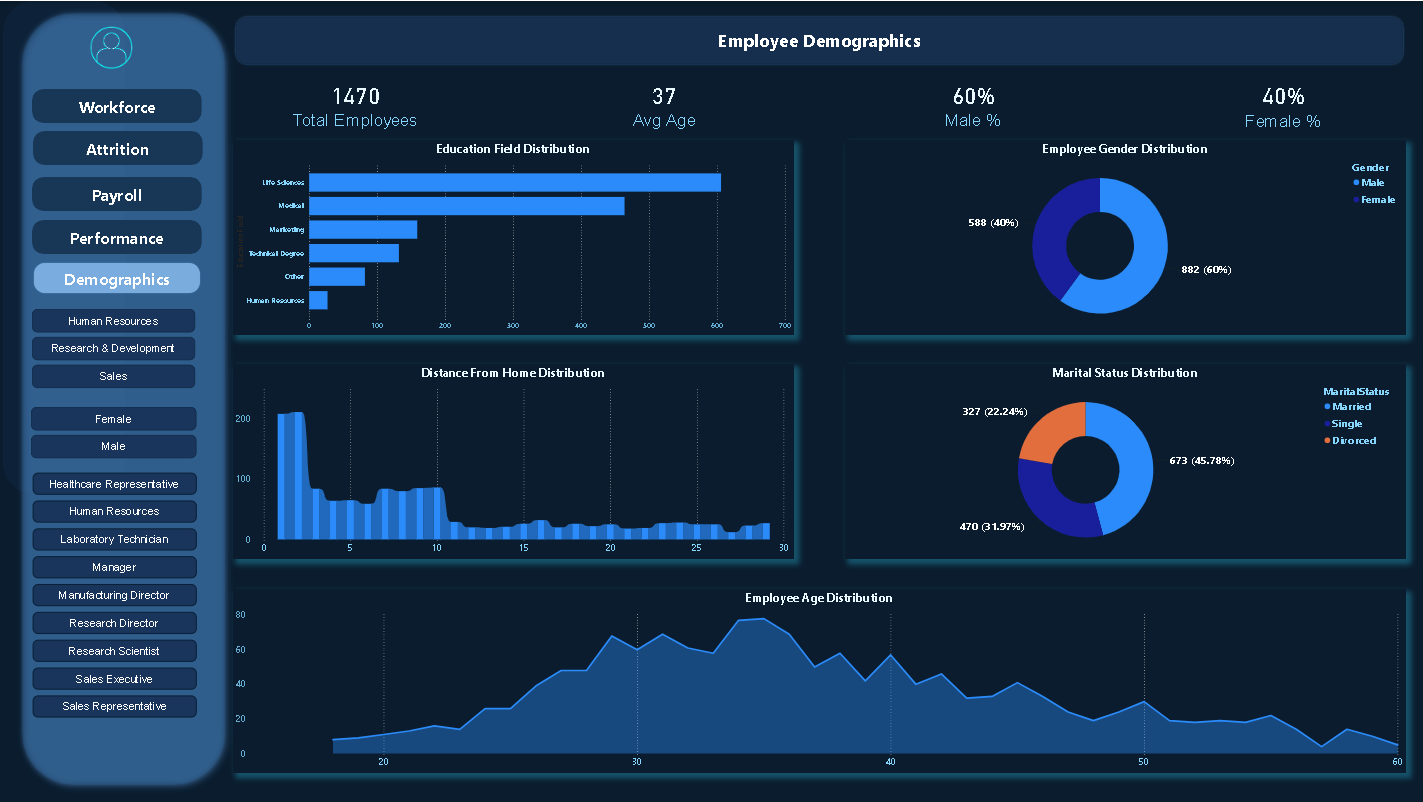Choose the Healthcare Representative job role
Image resolution: width=1423 pixels, height=802 pixels.
pos(114,484)
